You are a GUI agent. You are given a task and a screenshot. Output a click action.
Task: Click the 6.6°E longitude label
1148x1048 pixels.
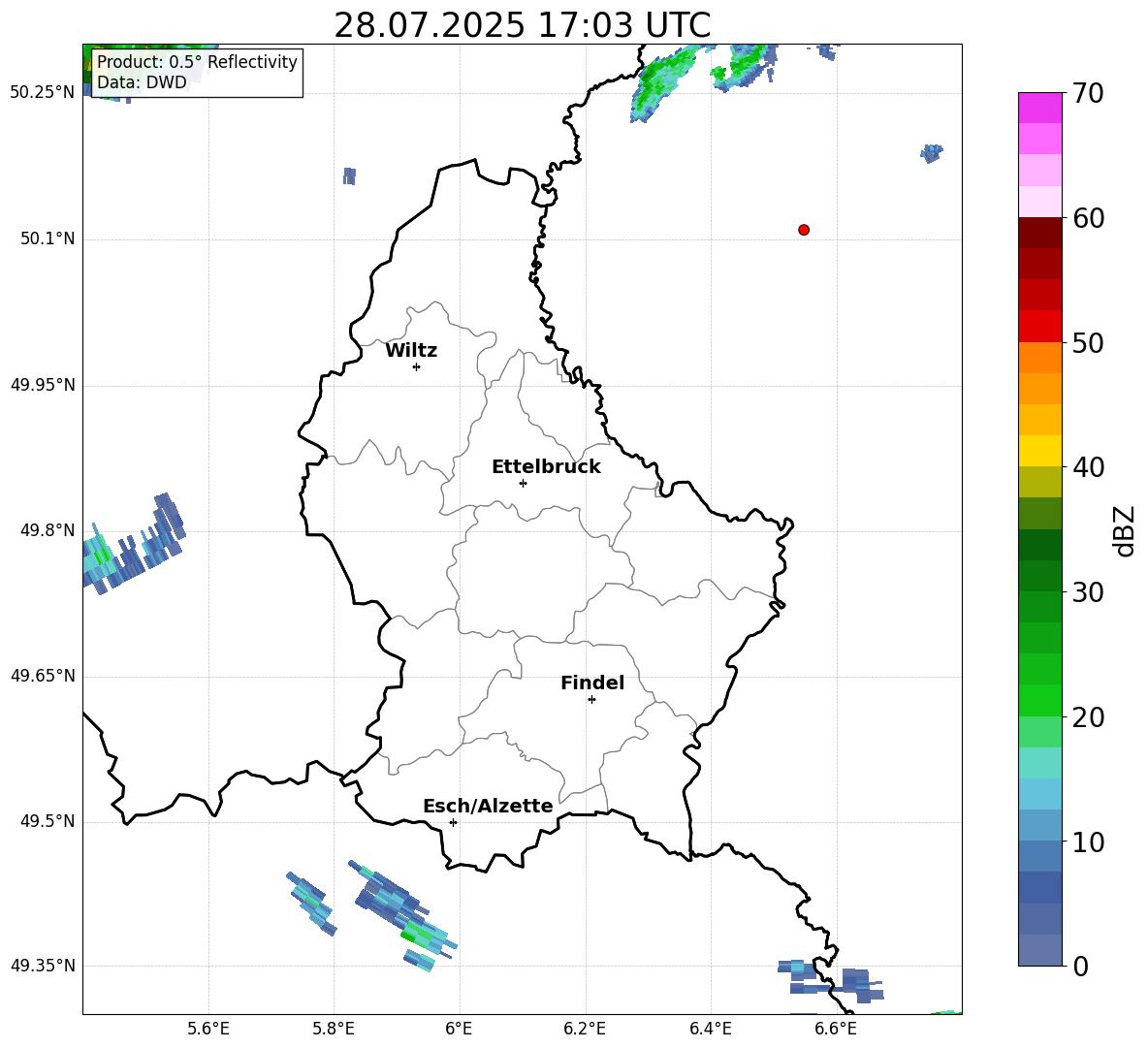point(836,1029)
